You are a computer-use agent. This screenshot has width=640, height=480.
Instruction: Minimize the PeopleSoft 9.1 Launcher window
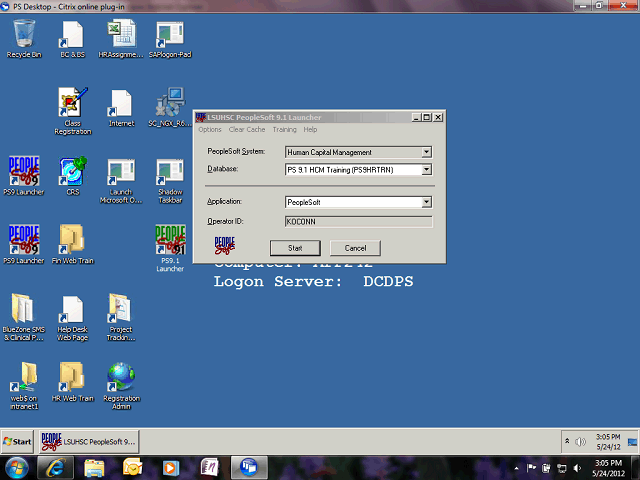[x=416, y=118]
